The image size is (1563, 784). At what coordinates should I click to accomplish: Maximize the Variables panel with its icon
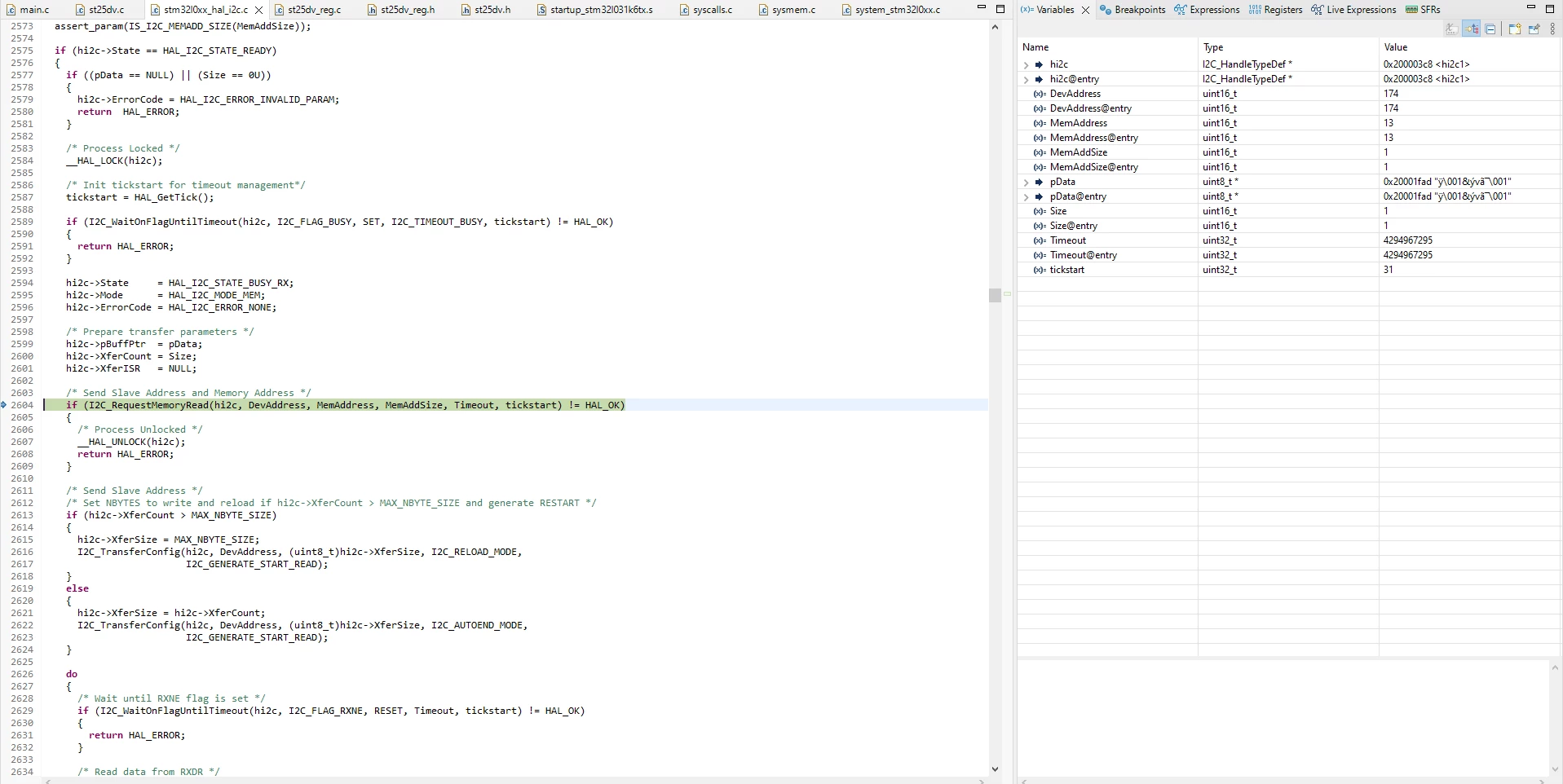(x=1550, y=8)
